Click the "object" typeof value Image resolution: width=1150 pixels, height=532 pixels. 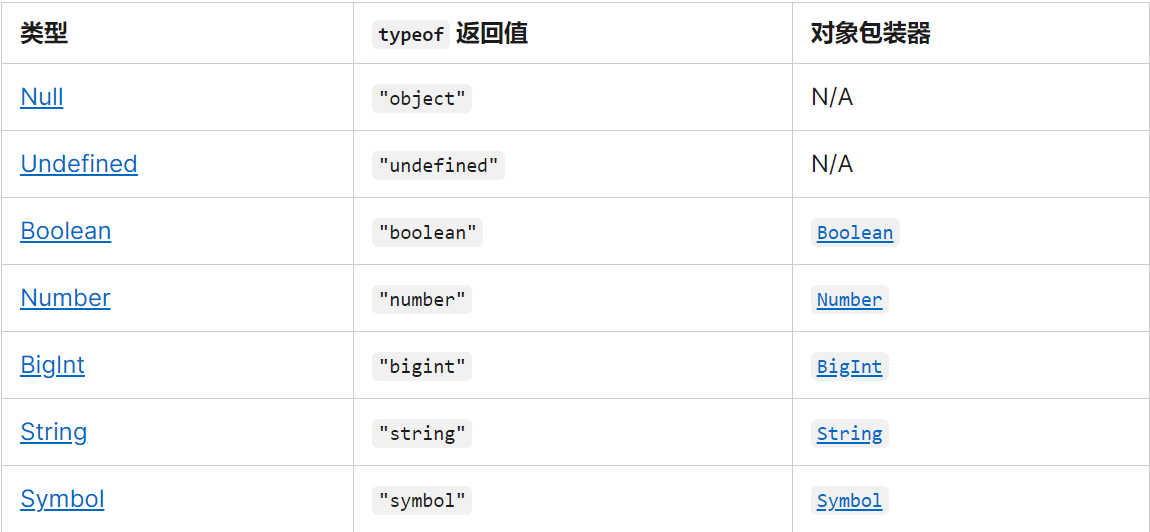(x=422, y=99)
